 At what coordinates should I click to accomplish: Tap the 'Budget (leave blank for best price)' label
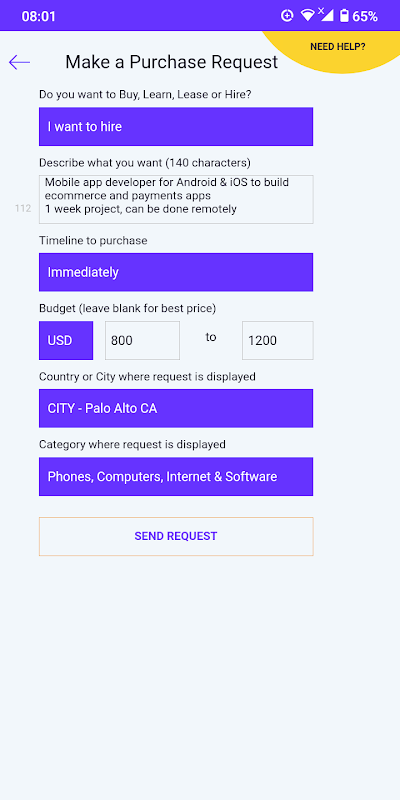pos(128,308)
